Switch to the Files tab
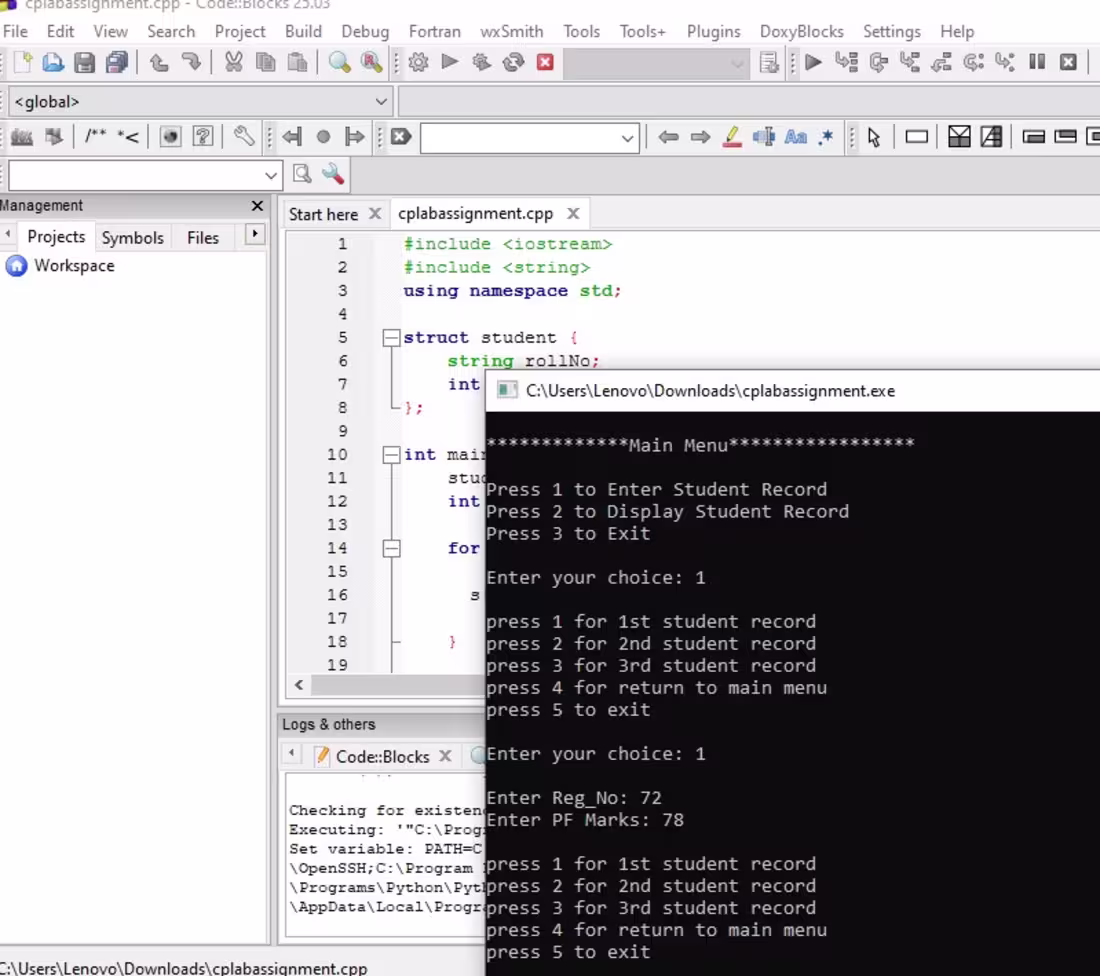The image size is (1100, 976). pyautogui.click(x=203, y=238)
